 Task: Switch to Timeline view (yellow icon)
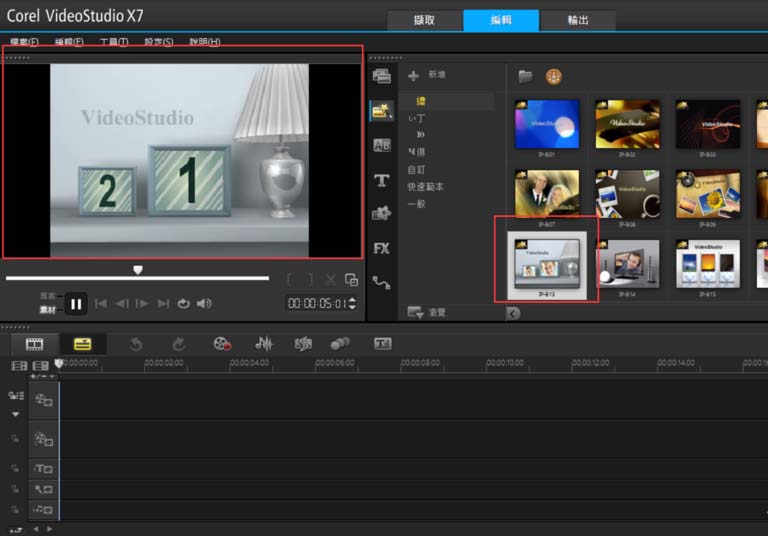pos(82,344)
